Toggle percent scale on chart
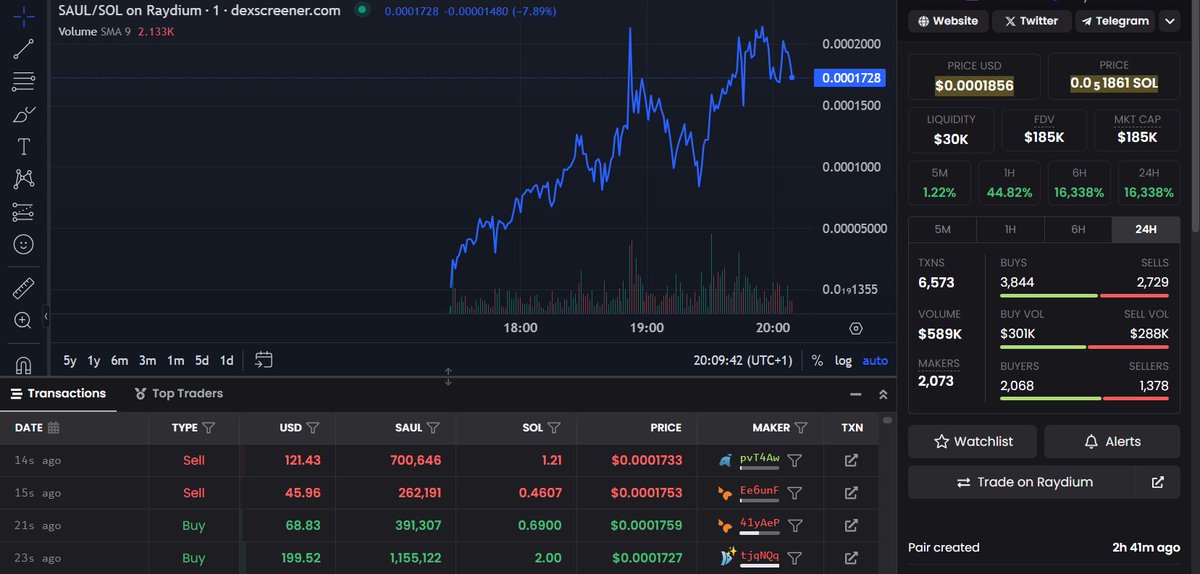The height and width of the screenshot is (574, 1200). pos(817,360)
